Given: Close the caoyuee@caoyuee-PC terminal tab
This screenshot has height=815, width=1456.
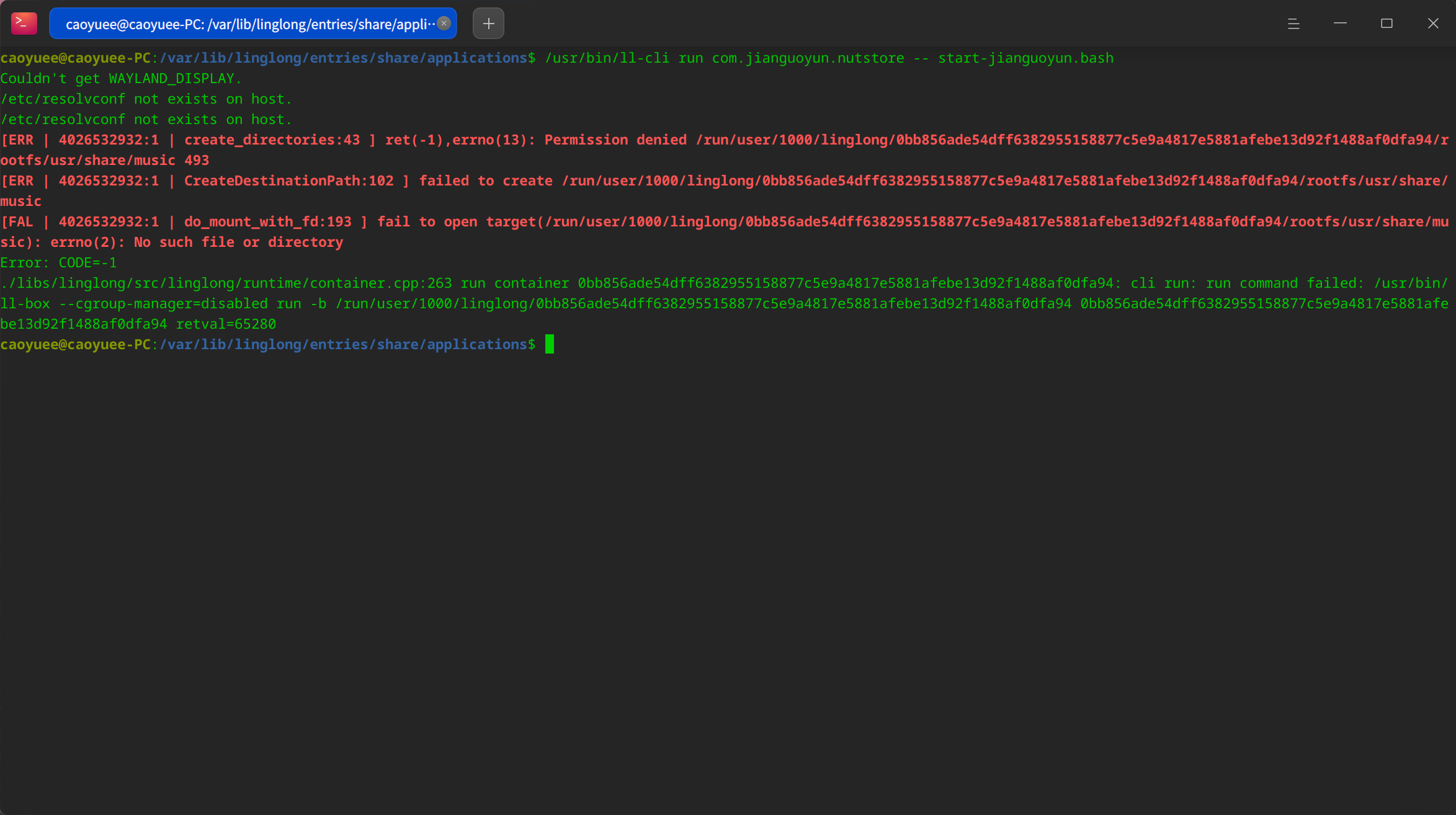Looking at the screenshot, I should click(x=444, y=24).
